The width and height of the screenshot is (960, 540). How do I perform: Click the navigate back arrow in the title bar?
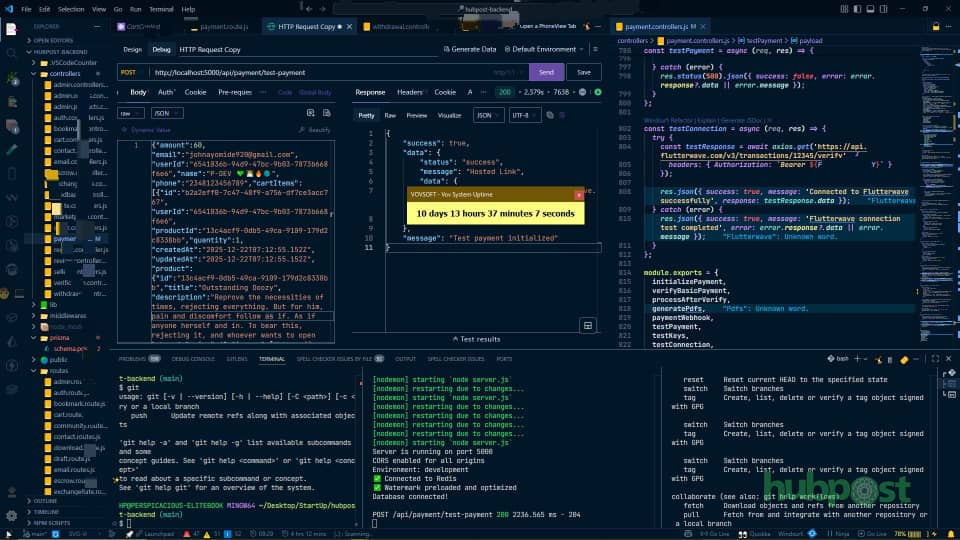tap(309, 9)
